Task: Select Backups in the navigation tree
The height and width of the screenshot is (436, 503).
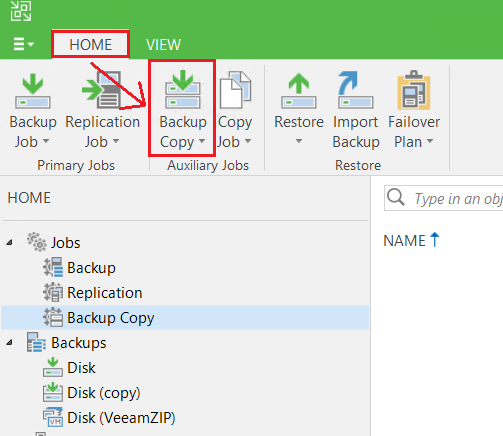Action: click(79, 342)
